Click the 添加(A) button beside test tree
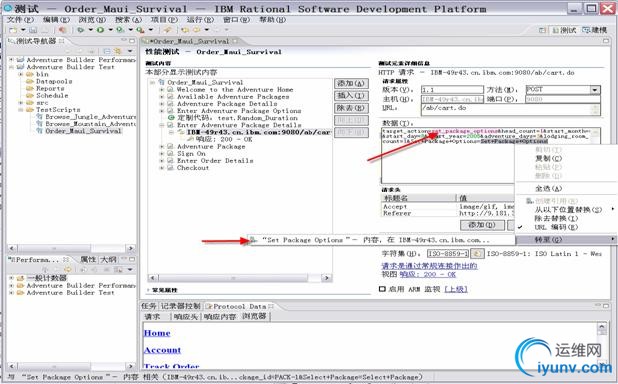The height and width of the screenshot is (384, 618). pyautogui.click(x=351, y=84)
